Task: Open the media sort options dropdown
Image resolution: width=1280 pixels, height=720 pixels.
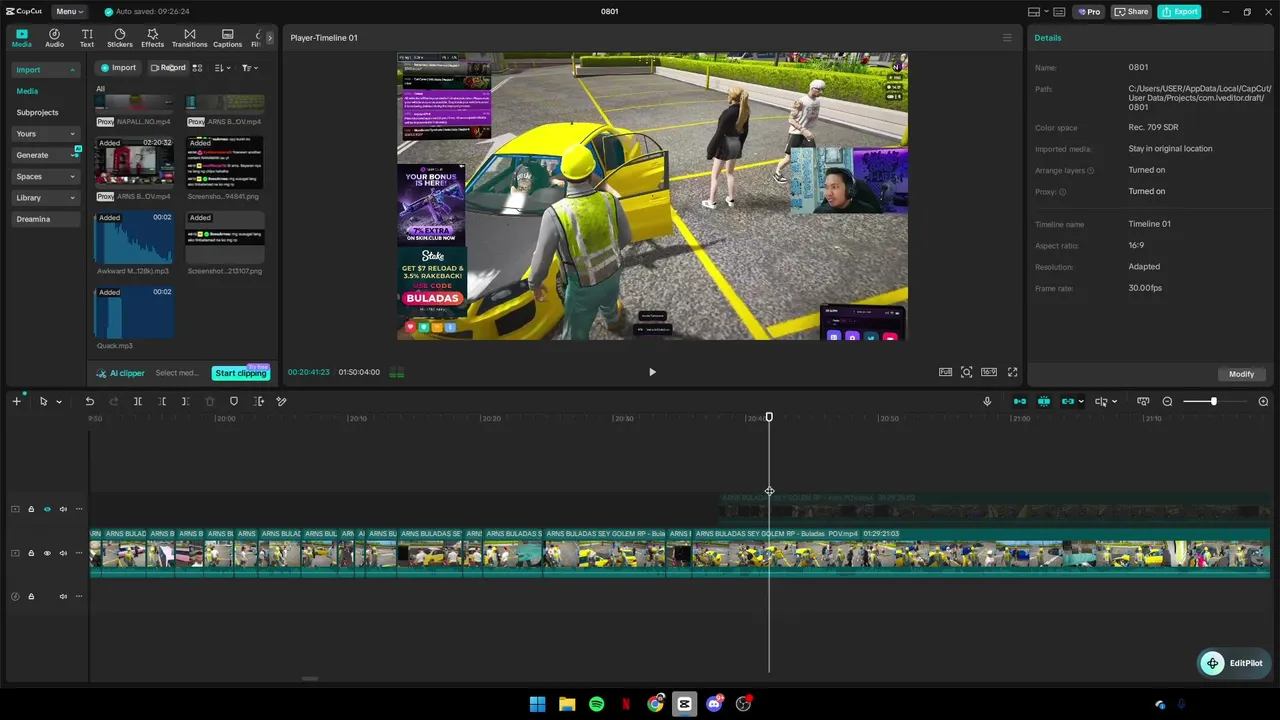Action: pos(222,68)
